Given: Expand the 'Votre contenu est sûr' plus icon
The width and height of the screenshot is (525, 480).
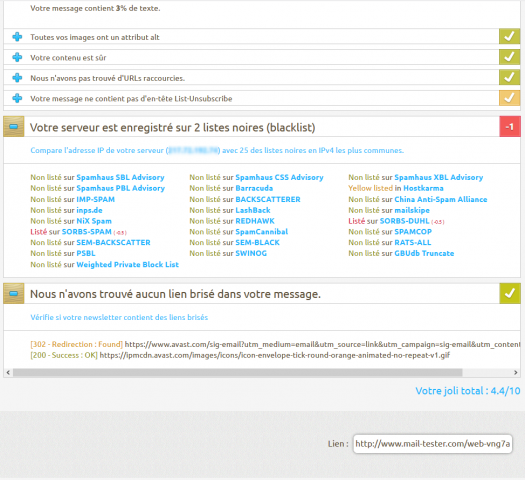Looking at the screenshot, I should pos(17,57).
